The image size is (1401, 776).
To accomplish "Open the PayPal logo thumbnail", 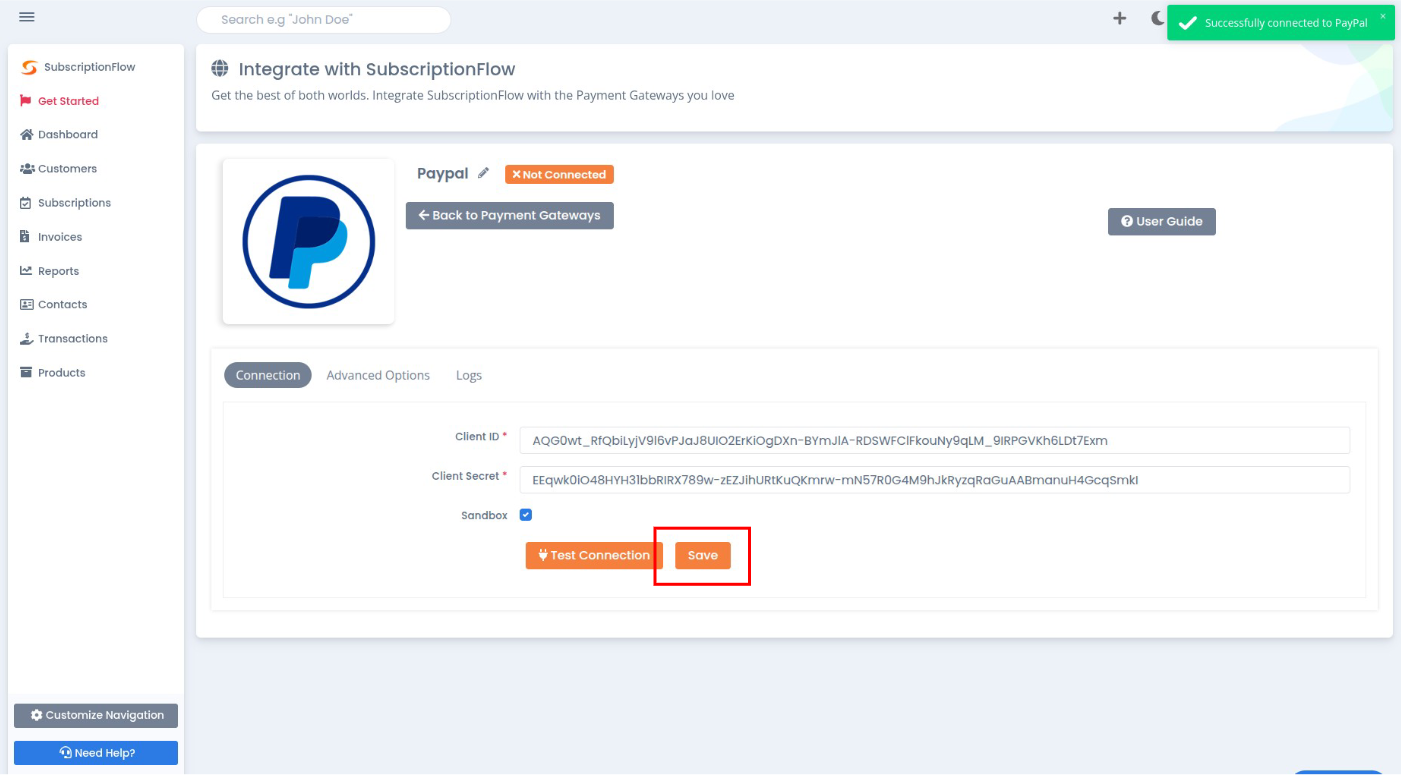I will (x=308, y=241).
